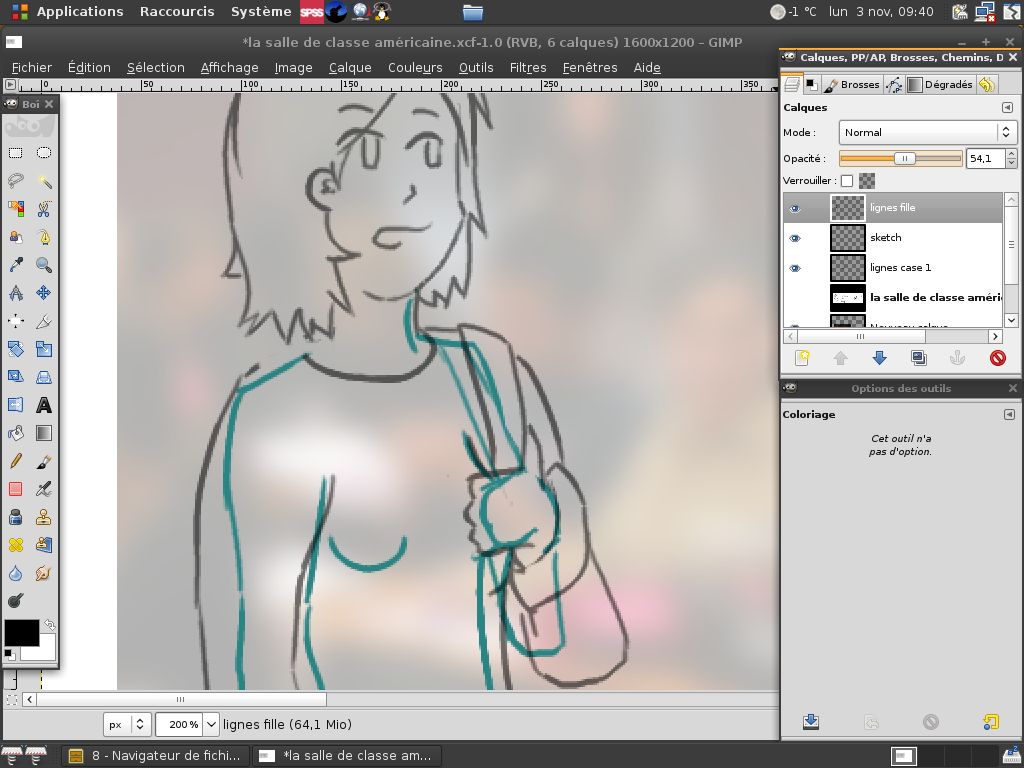The width and height of the screenshot is (1024, 768).
Task: Select the Text tool
Action: (44, 405)
